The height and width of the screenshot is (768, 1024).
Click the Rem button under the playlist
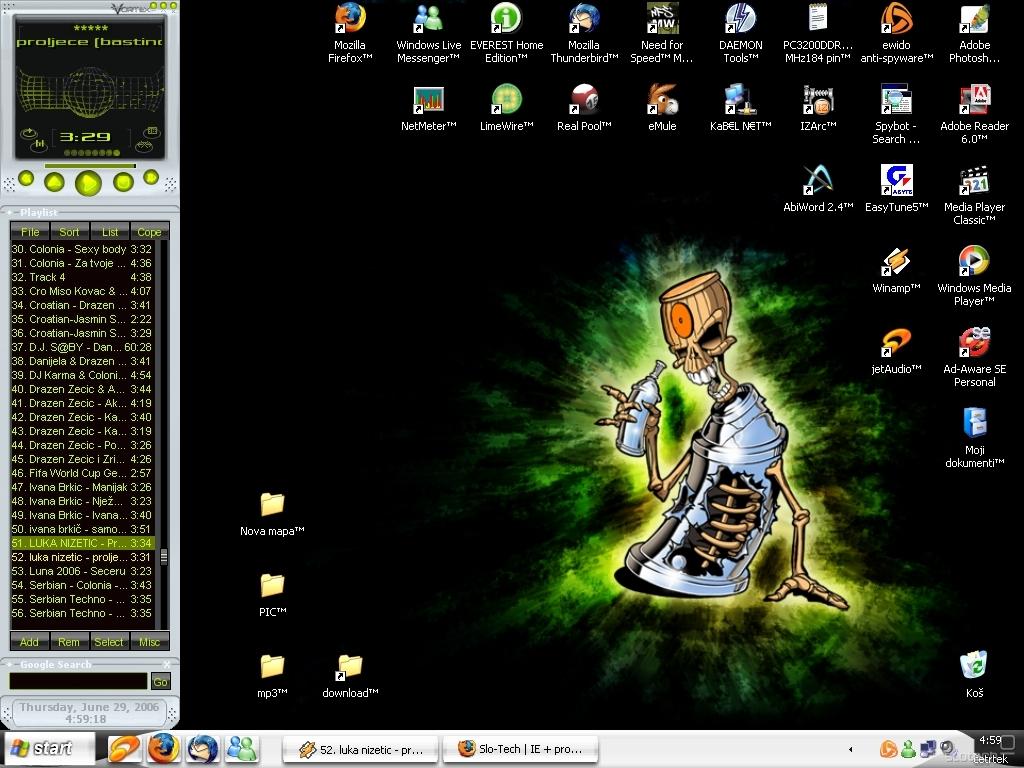[69, 642]
